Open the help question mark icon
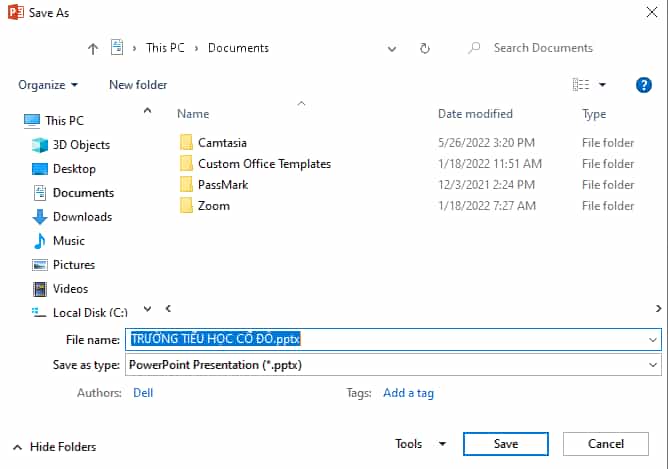 [643, 85]
